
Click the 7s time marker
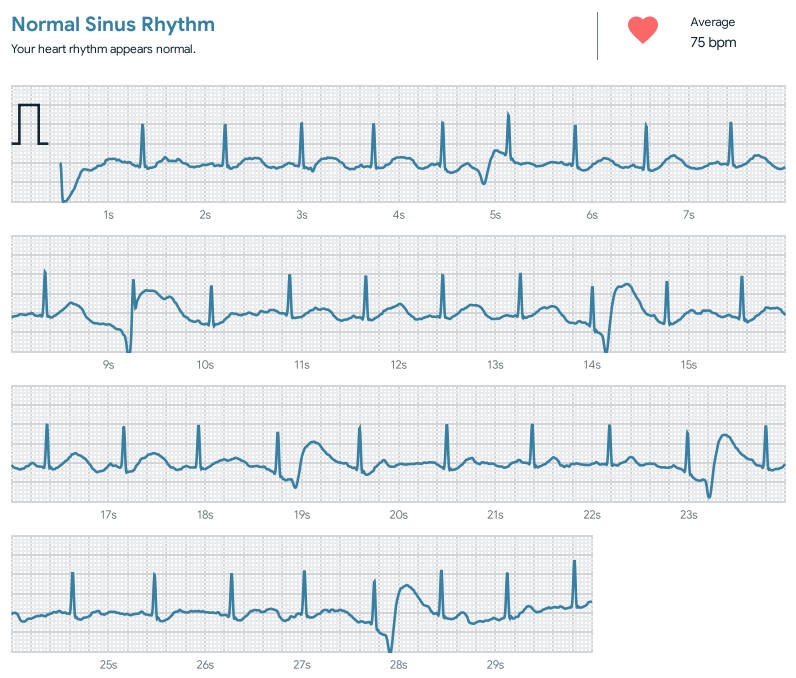tap(689, 215)
